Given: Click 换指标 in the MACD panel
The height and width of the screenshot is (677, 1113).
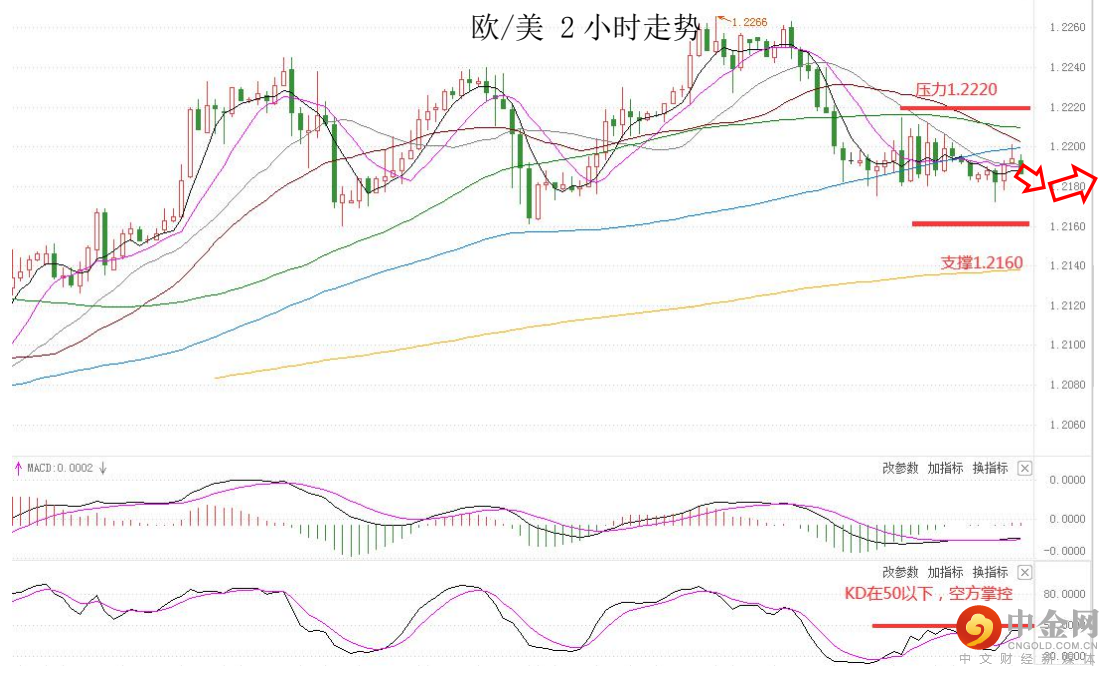Looking at the screenshot, I should pos(990,468).
